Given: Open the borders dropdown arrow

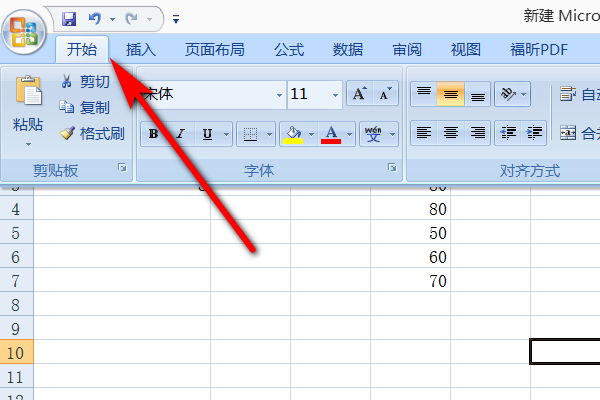Looking at the screenshot, I should 269,134.
